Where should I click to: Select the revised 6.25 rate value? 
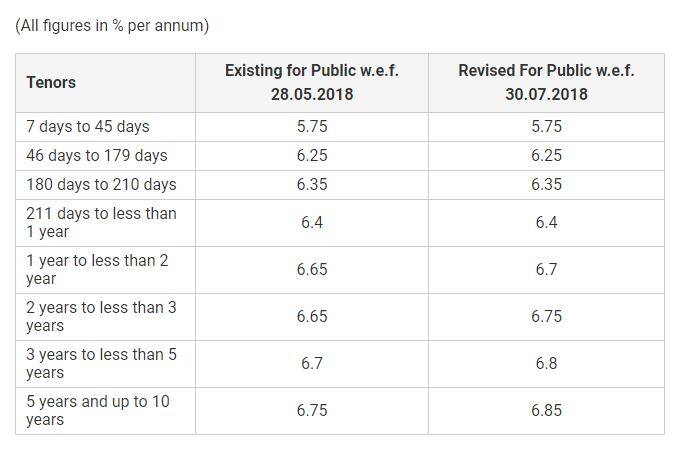point(546,156)
